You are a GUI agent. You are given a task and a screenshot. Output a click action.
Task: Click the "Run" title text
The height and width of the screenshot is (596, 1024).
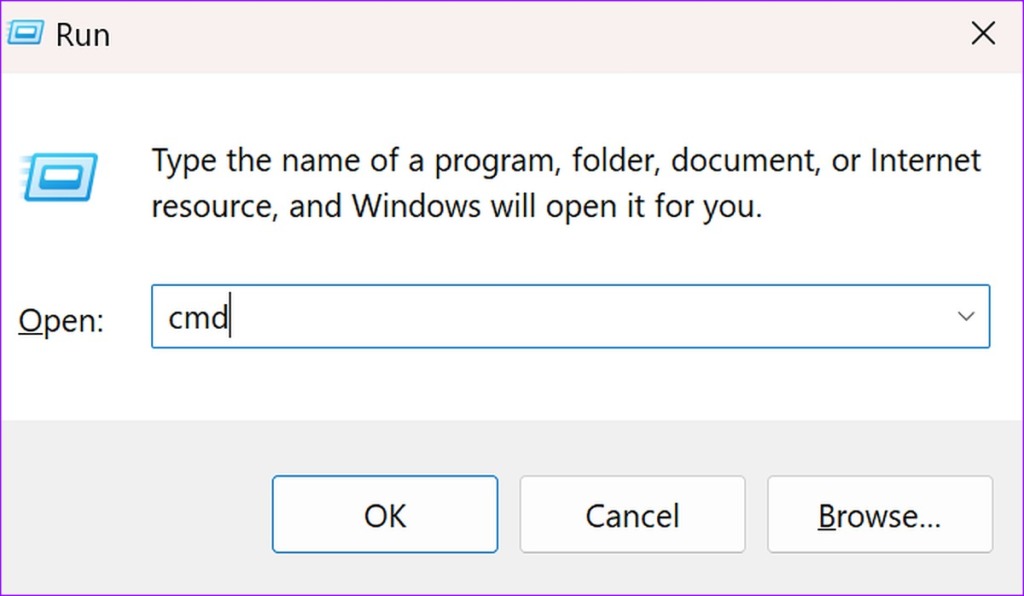(82, 35)
